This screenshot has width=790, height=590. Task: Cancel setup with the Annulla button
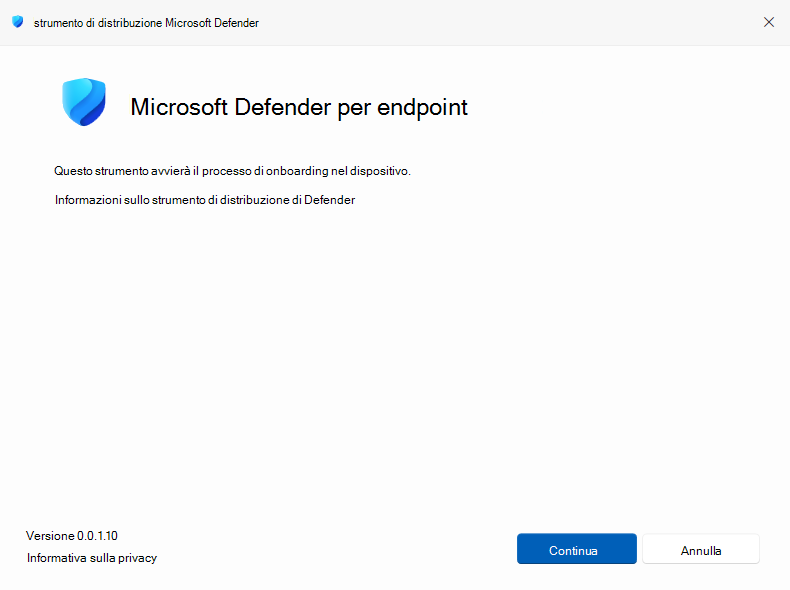click(x=700, y=549)
